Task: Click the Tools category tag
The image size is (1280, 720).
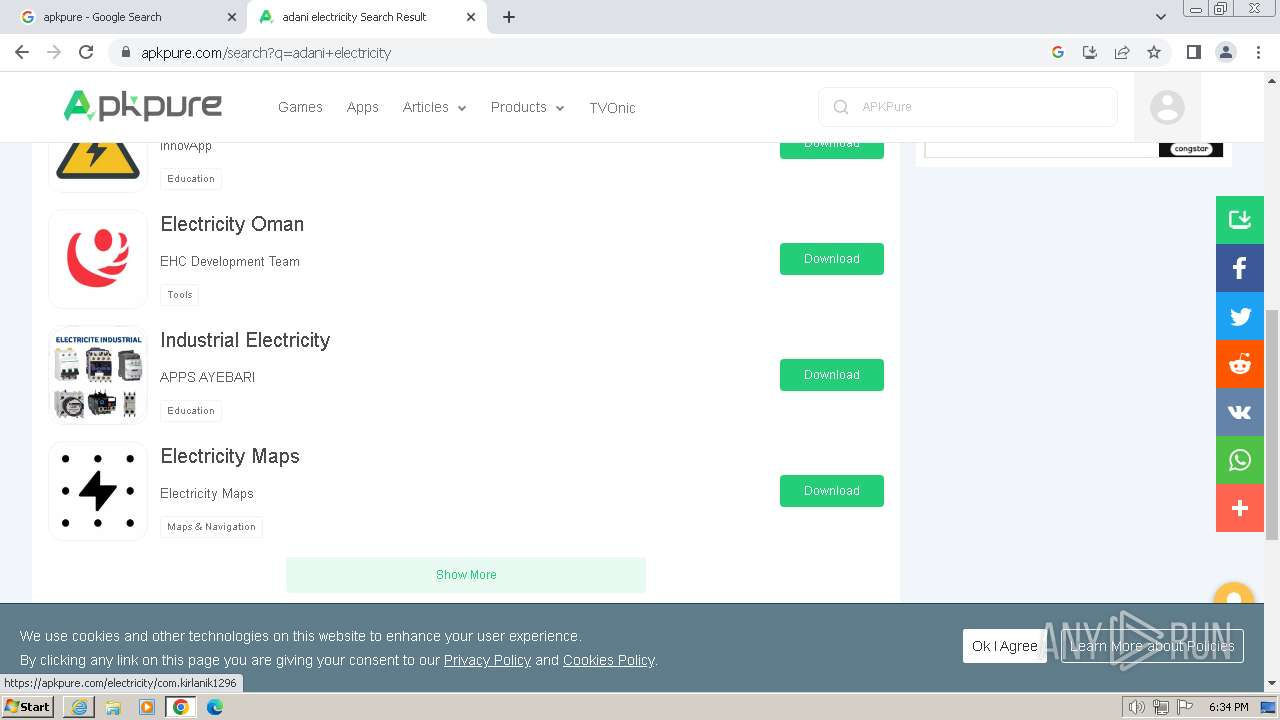Action: pyautogui.click(x=180, y=295)
